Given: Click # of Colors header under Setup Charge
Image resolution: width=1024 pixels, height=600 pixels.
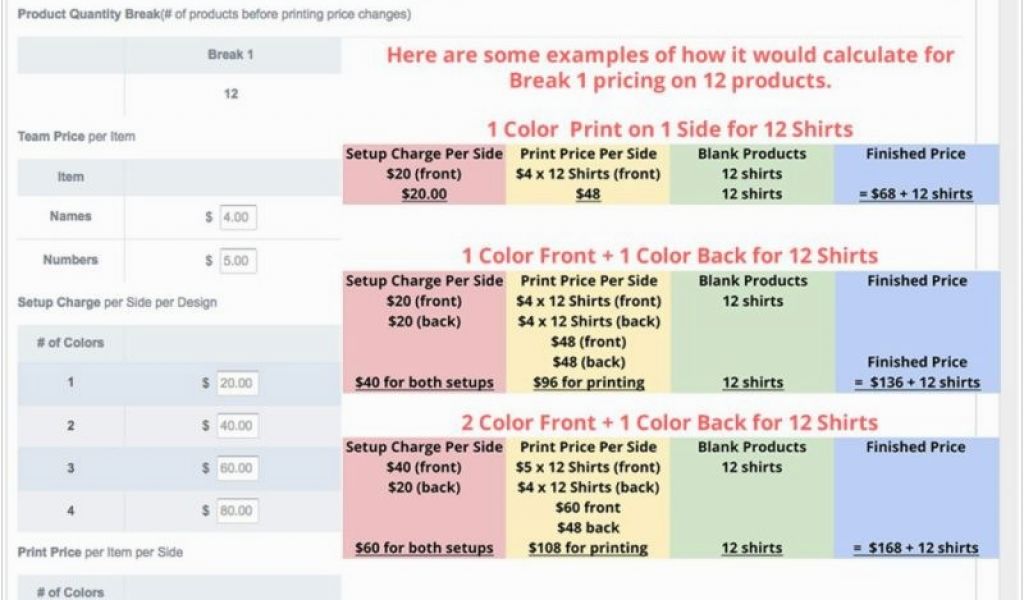Looking at the screenshot, I should tap(70, 342).
